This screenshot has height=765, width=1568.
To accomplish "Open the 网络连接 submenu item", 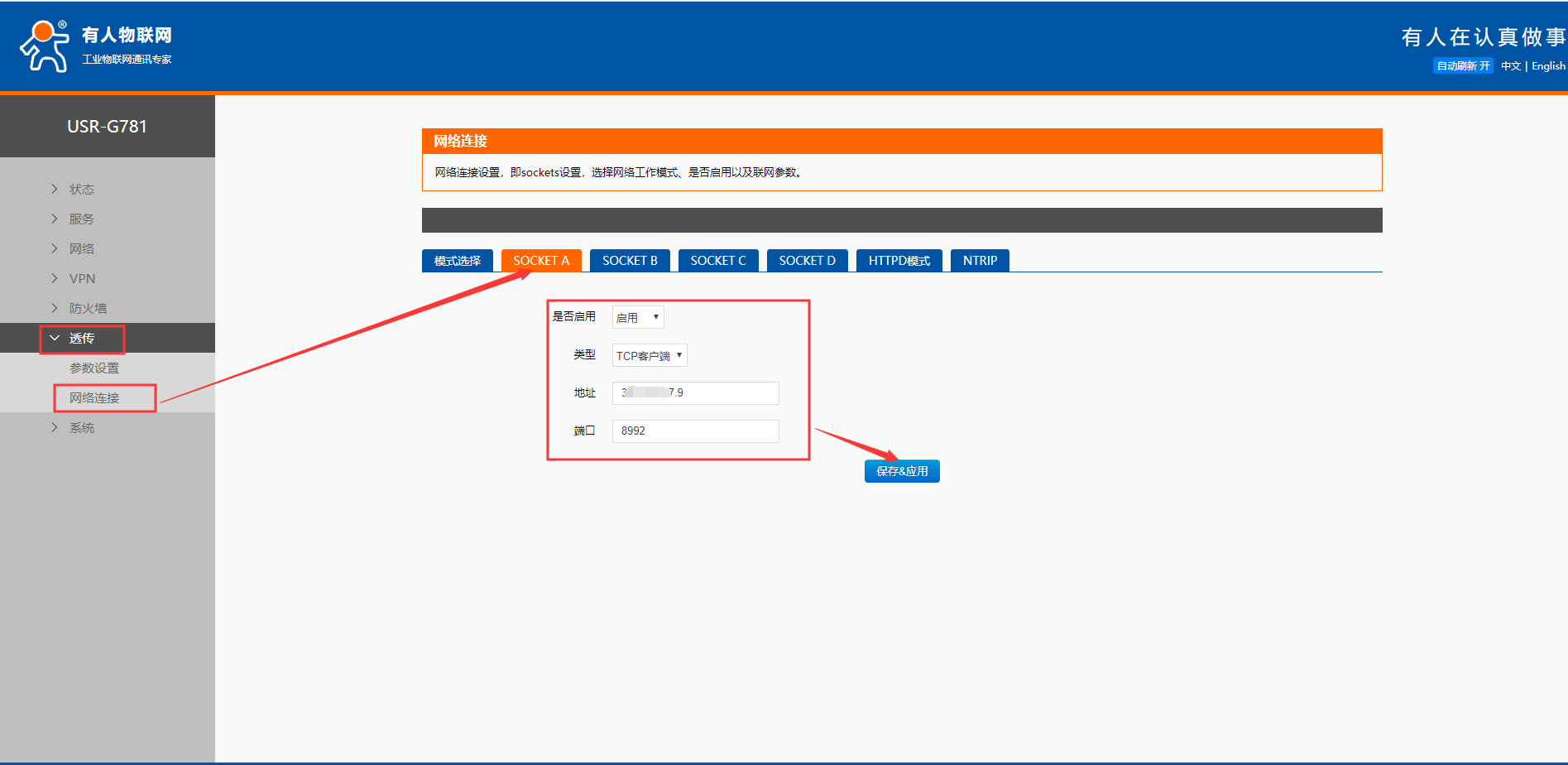I will click(x=94, y=398).
